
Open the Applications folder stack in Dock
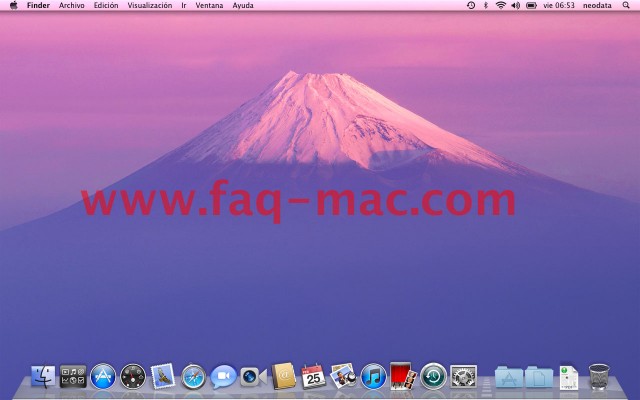[x=509, y=377]
